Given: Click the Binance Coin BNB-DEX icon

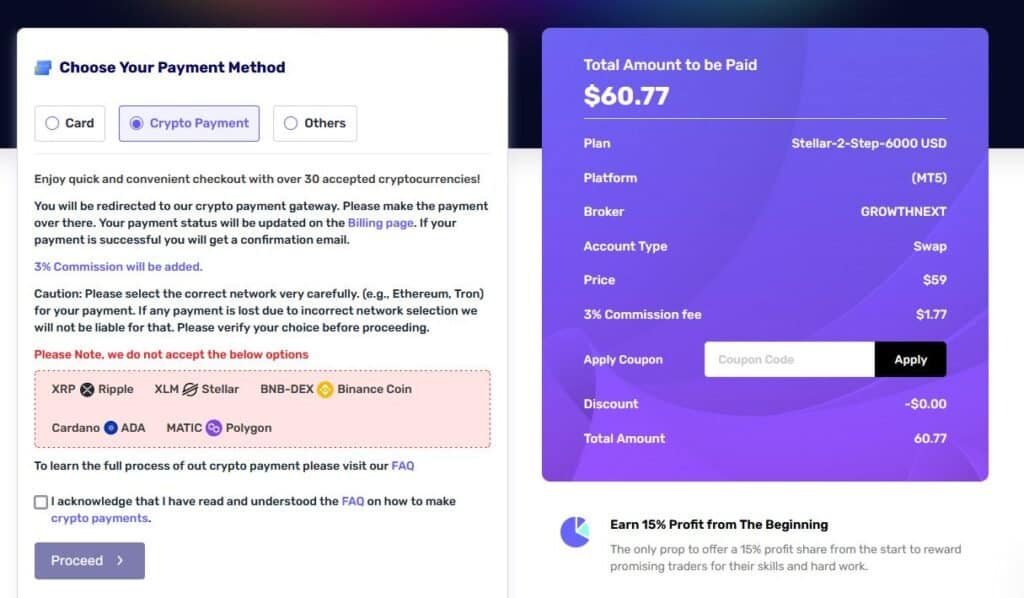Looking at the screenshot, I should (x=326, y=389).
